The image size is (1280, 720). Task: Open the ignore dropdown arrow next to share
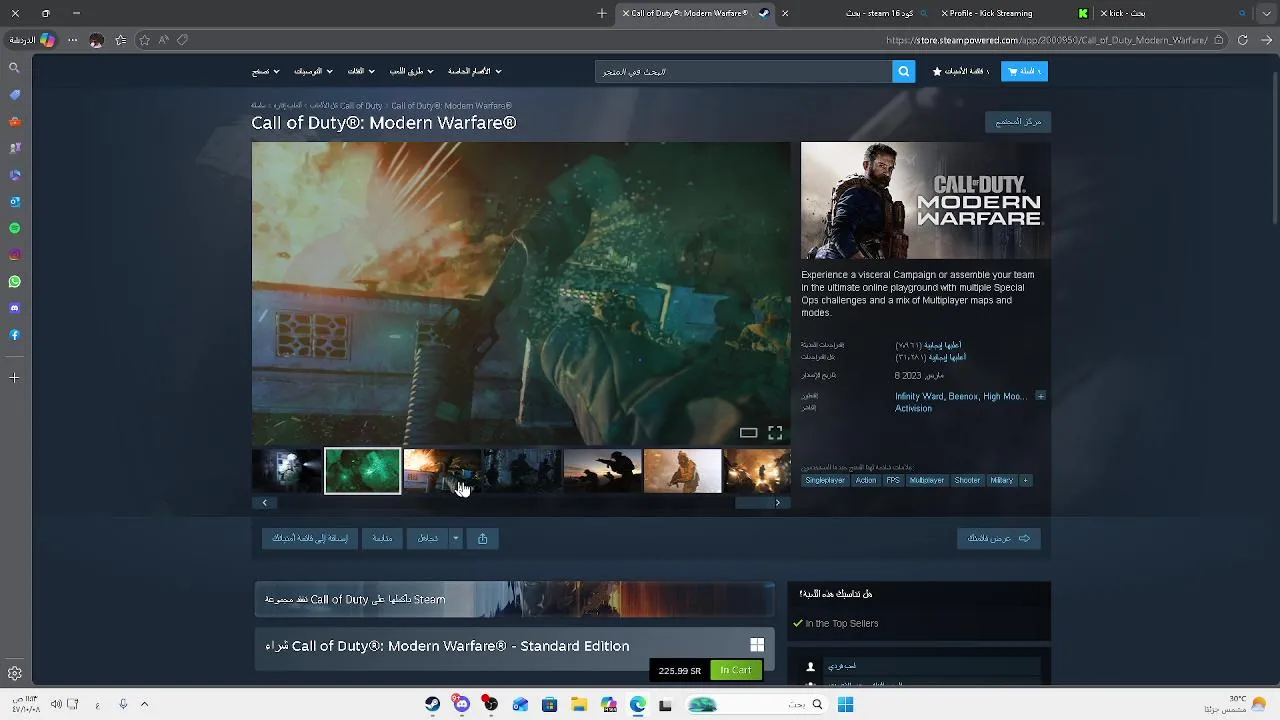(x=455, y=538)
